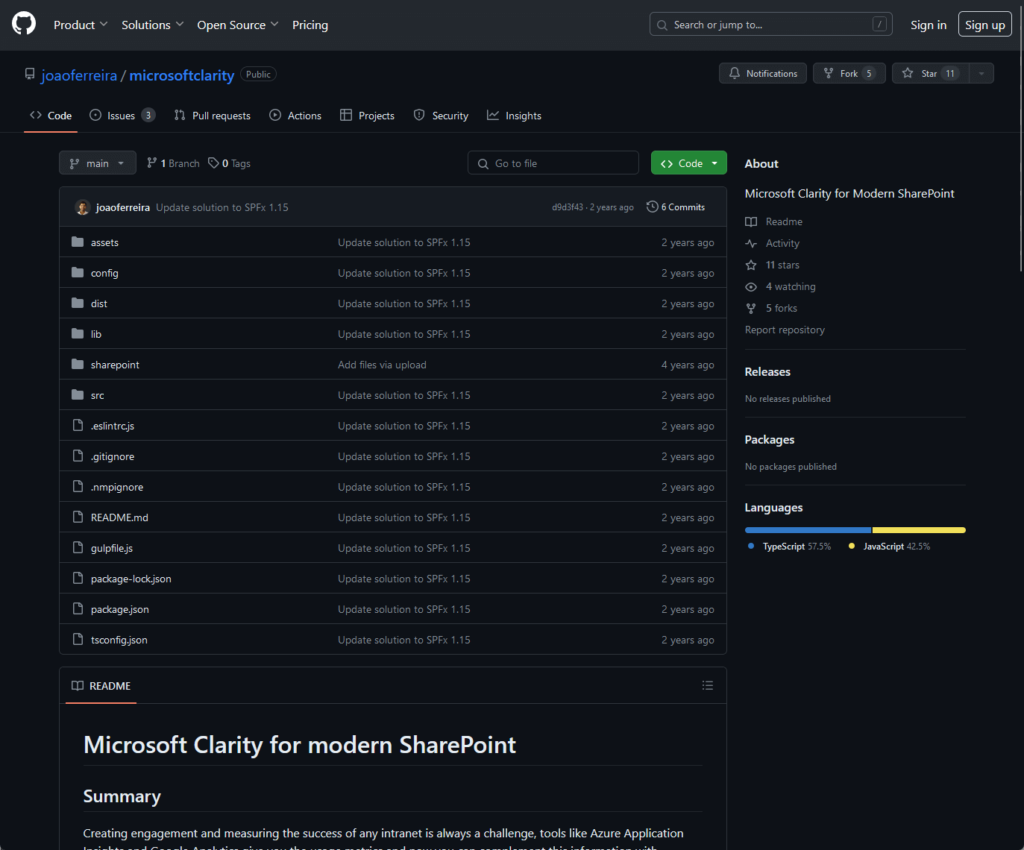Click the TypeScript 57.5% language link
Viewport: 1024px width, 850px height.
coord(790,546)
